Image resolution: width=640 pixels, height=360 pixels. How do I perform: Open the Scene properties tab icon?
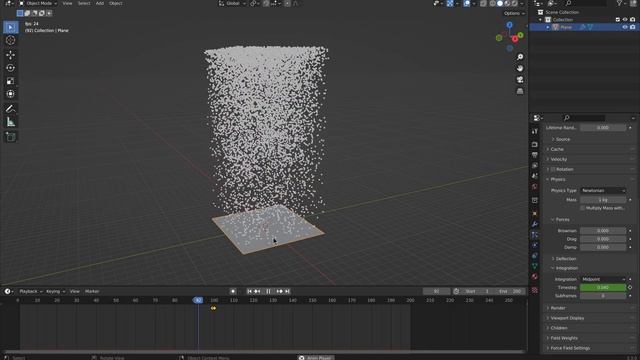pyautogui.click(x=535, y=176)
